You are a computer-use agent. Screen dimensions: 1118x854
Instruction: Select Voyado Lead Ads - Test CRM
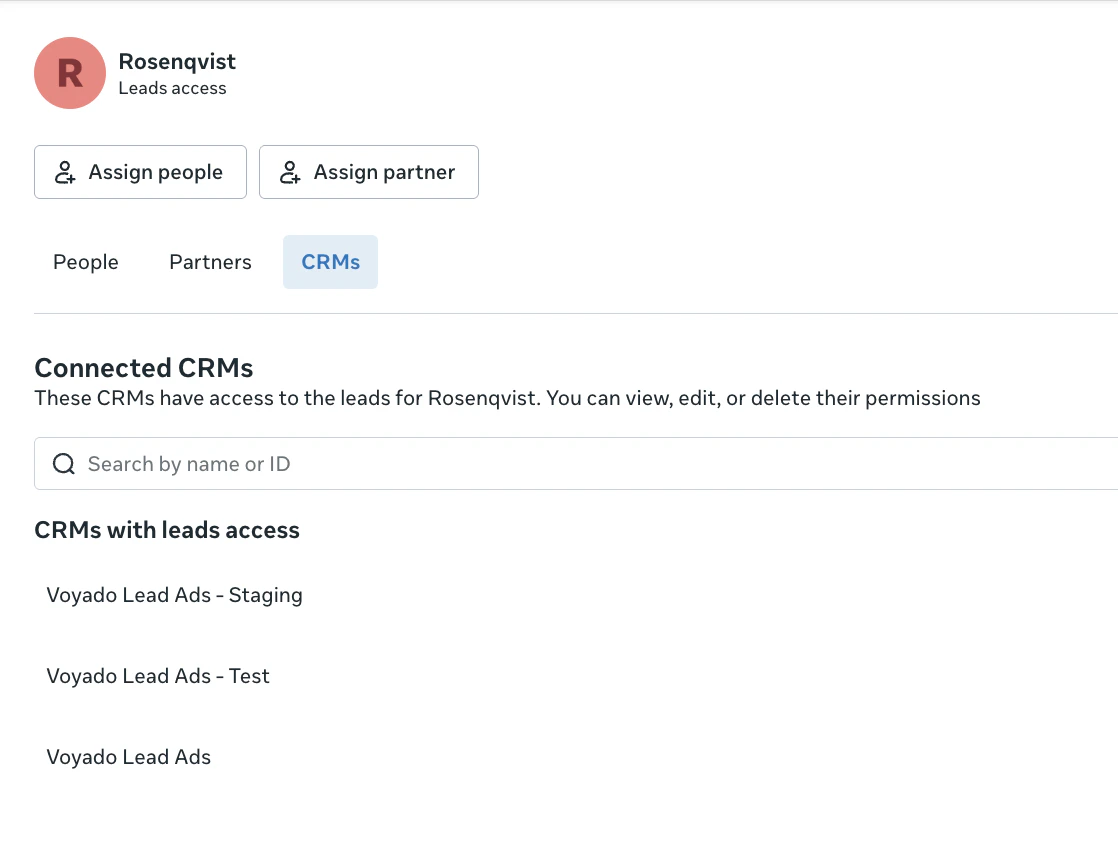click(x=158, y=676)
